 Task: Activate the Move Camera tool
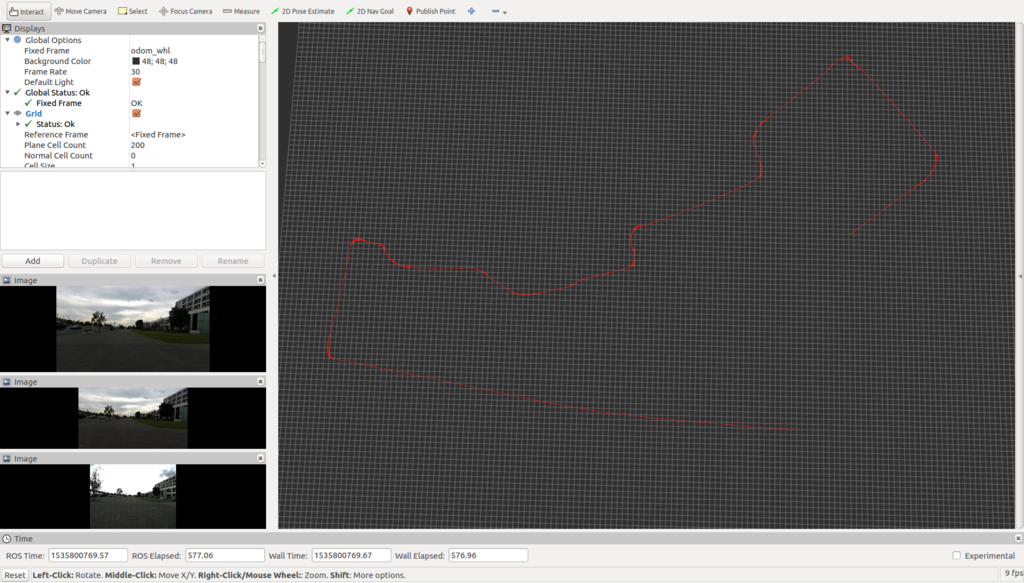80,11
